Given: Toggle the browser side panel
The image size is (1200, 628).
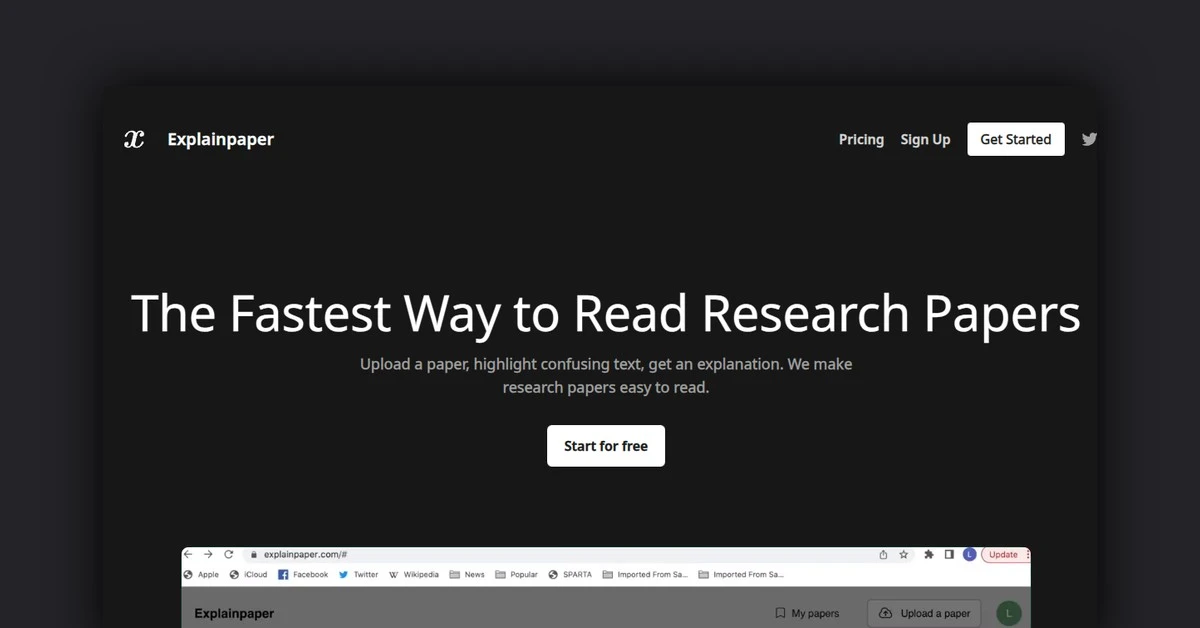Looking at the screenshot, I should [948, 554].
